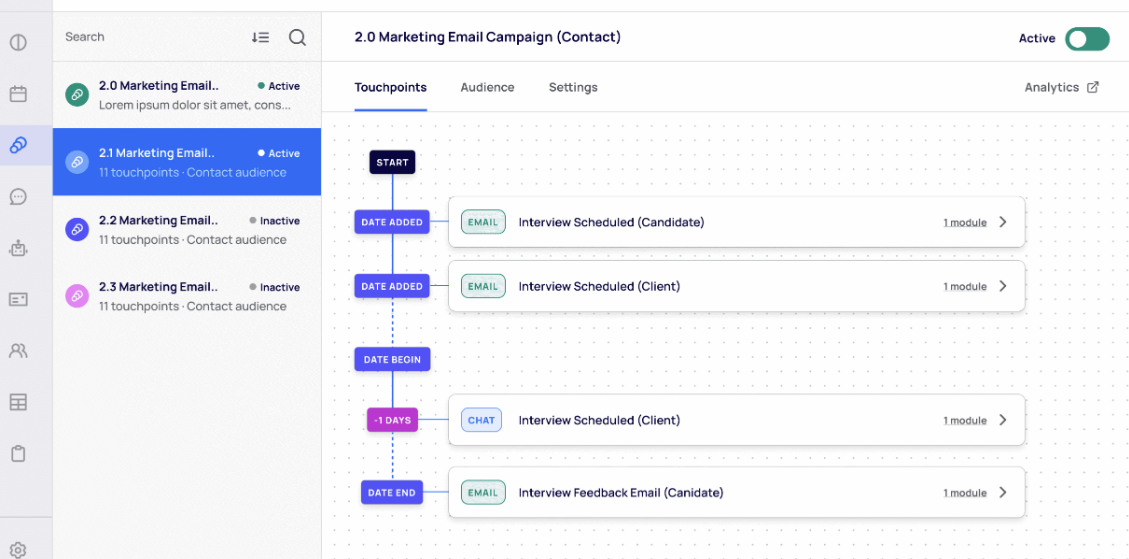
Task: Click the DATE BEGIN timeline marker
Action: (392, 359)
